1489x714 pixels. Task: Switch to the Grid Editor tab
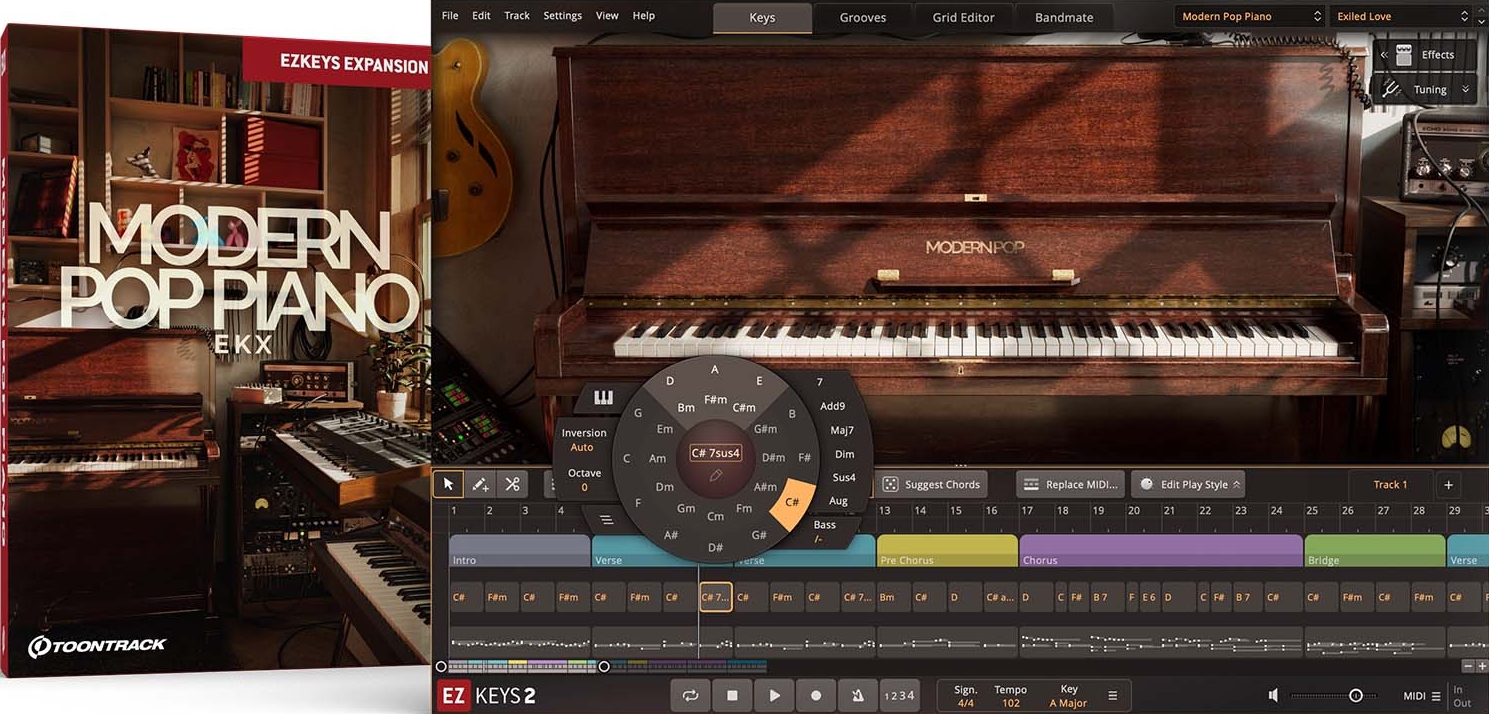[x=962, y=16]
